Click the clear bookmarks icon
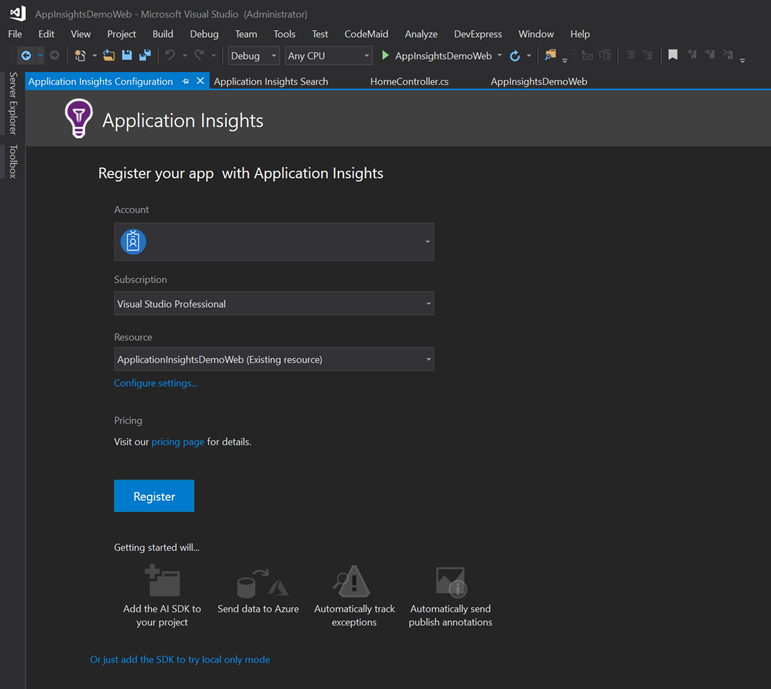This screenshot has height=689, width=771. 728,55
